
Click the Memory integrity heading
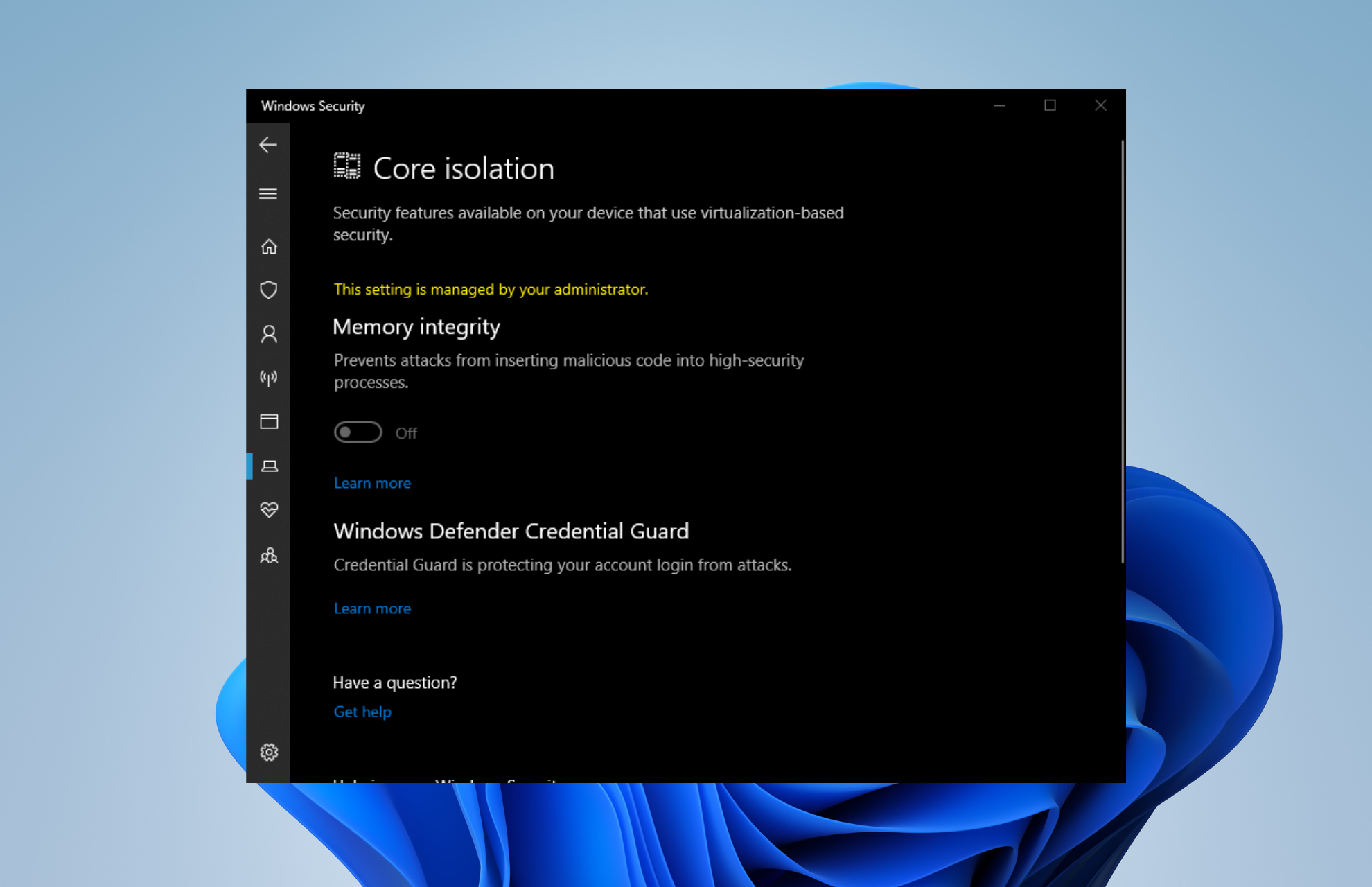pos(416,327)
